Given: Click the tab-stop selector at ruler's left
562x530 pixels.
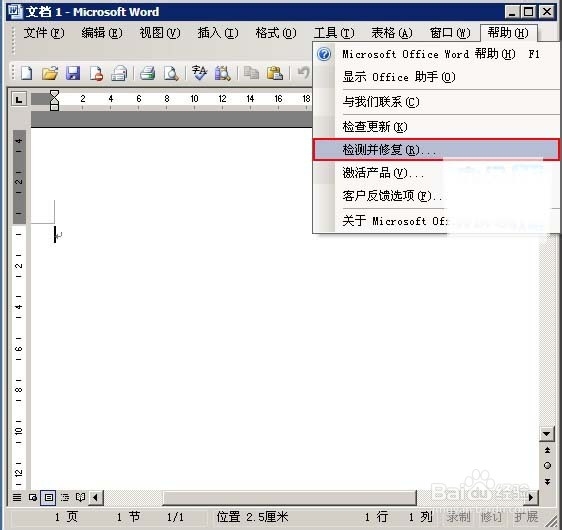Looking at the screenshot, I should coord(19,99).
